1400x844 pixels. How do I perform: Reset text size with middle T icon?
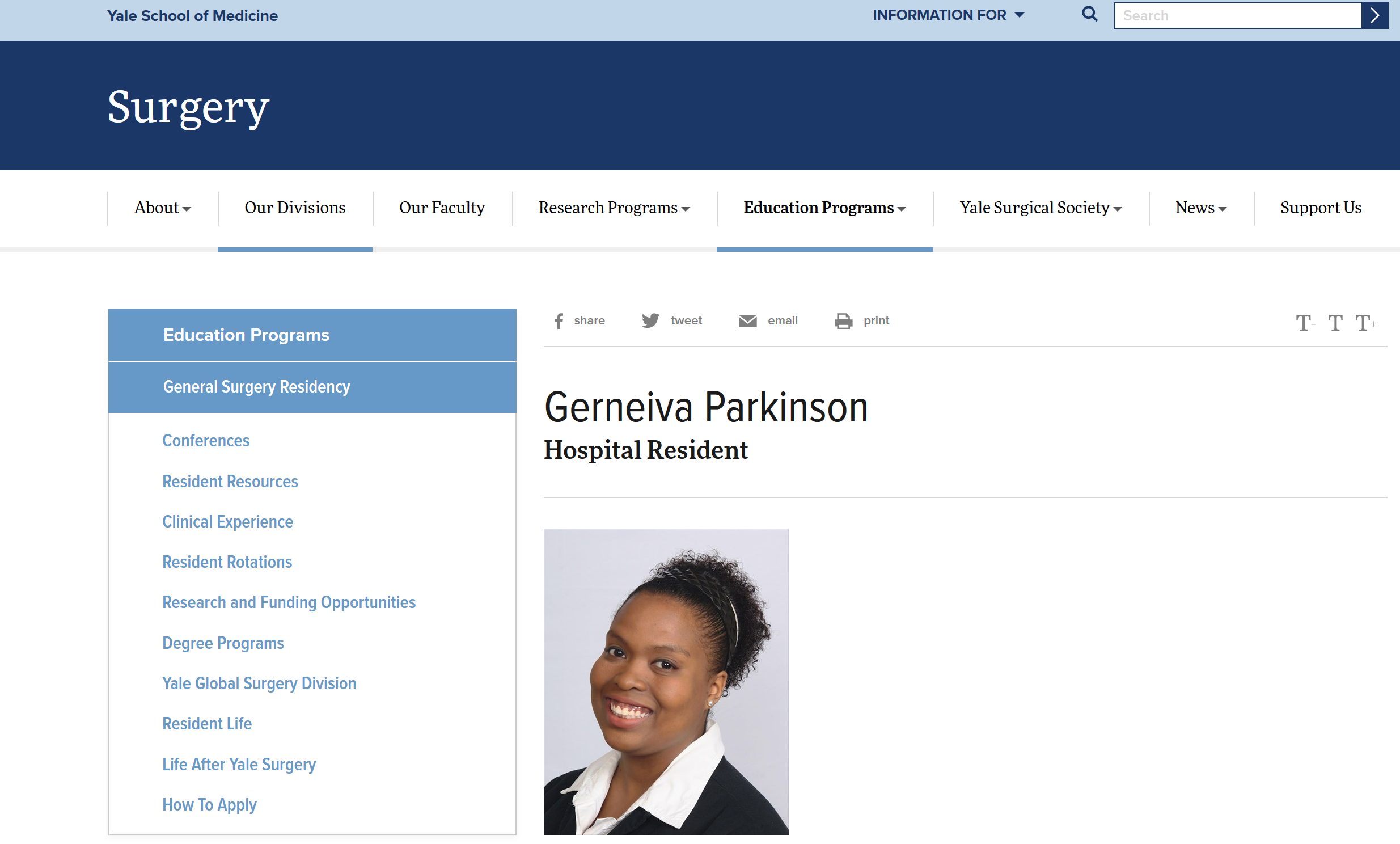(1335, 323)
